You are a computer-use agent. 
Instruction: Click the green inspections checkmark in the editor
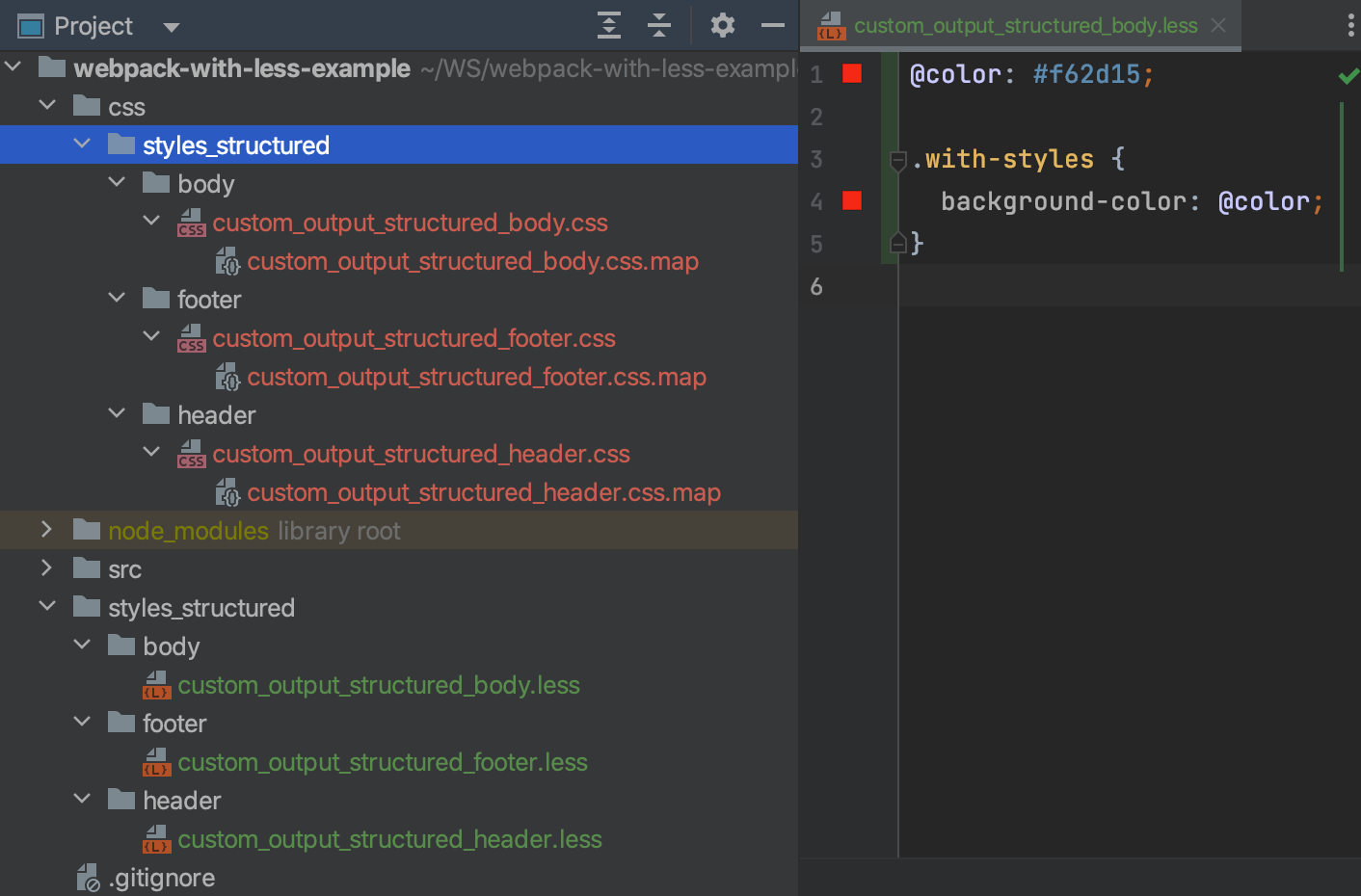pos(1348,75)
